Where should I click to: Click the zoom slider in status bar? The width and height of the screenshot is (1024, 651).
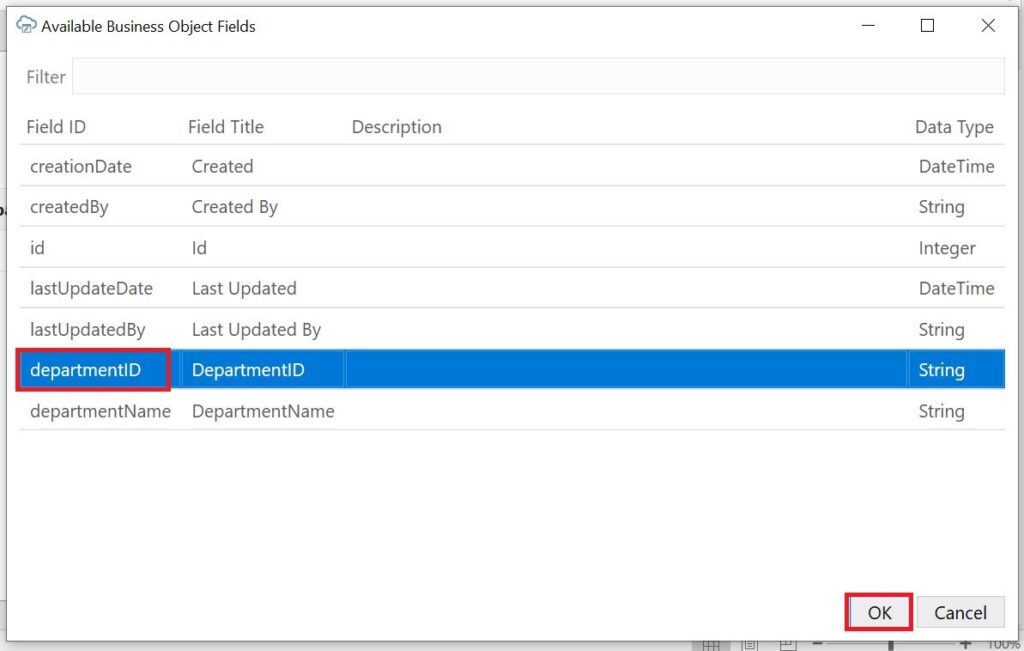point(890,645)
